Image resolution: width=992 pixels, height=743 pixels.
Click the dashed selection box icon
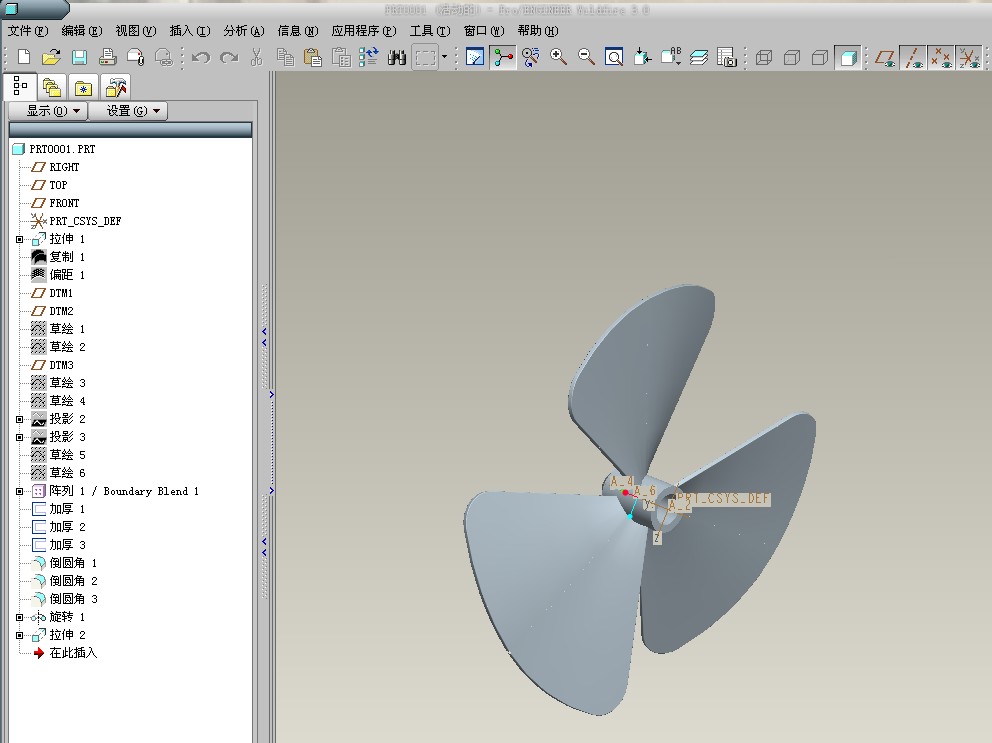(x=425, y=58)
